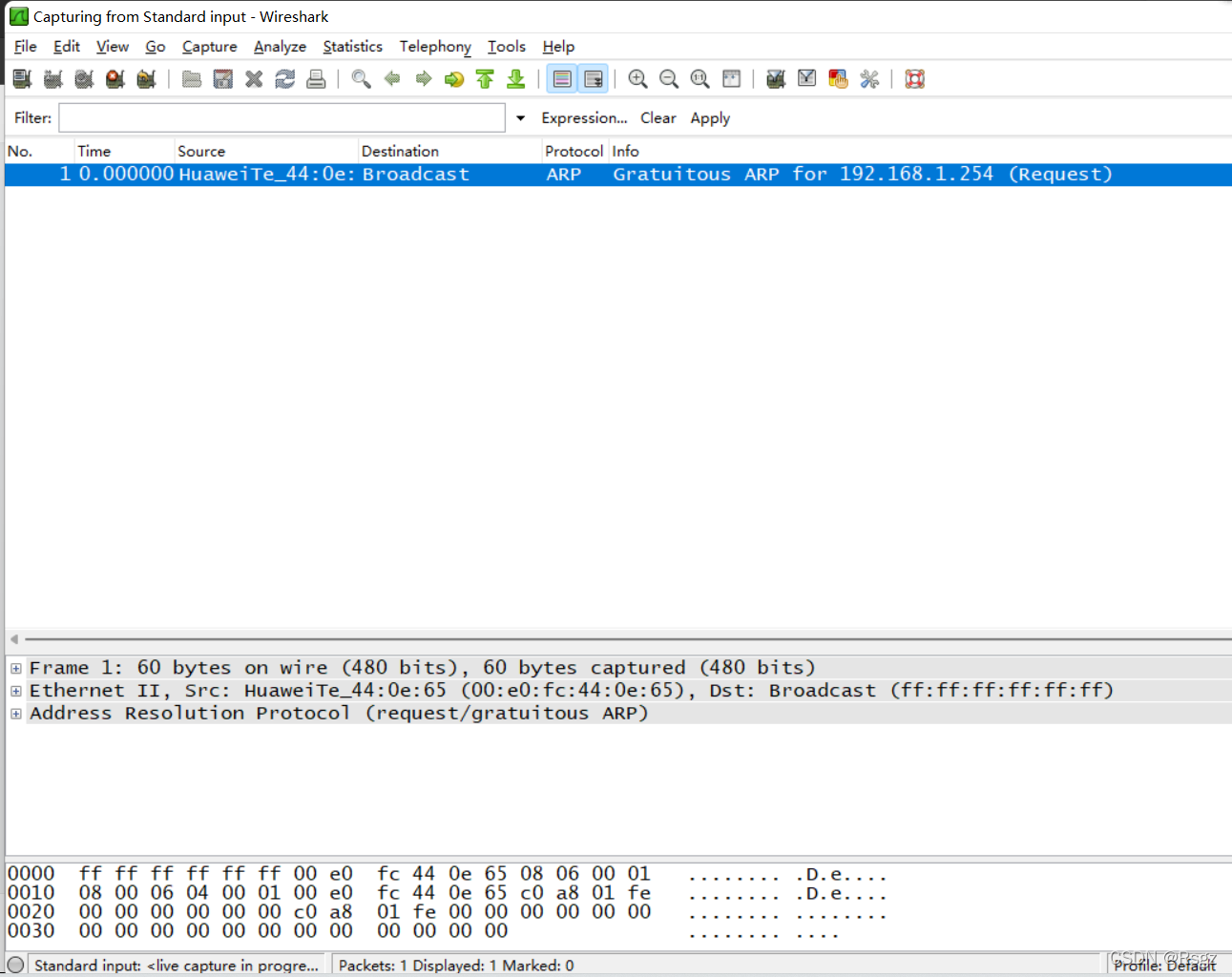
Task: Save the capture file with floppy icon
Action: click(222, 79)
